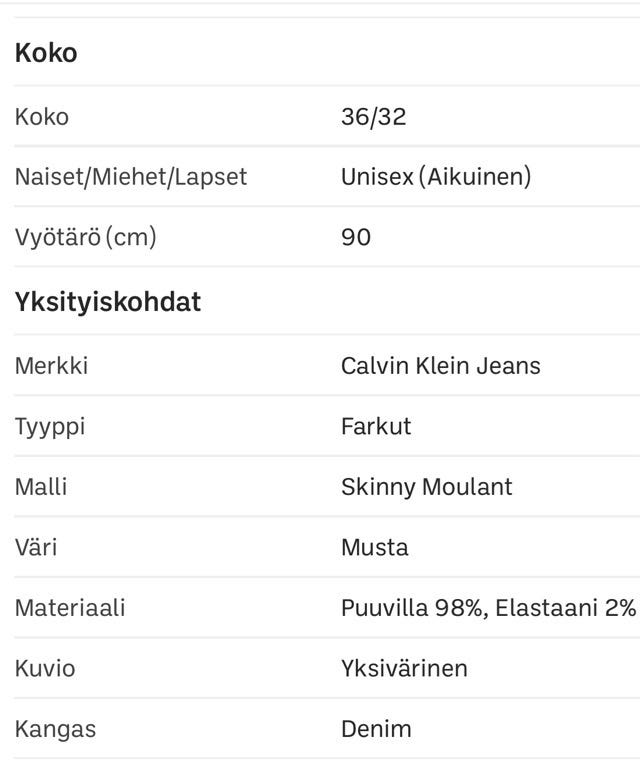Select the Unisex (Aikuinen) value
640x768 pixels.
click(x=436, y=177)
